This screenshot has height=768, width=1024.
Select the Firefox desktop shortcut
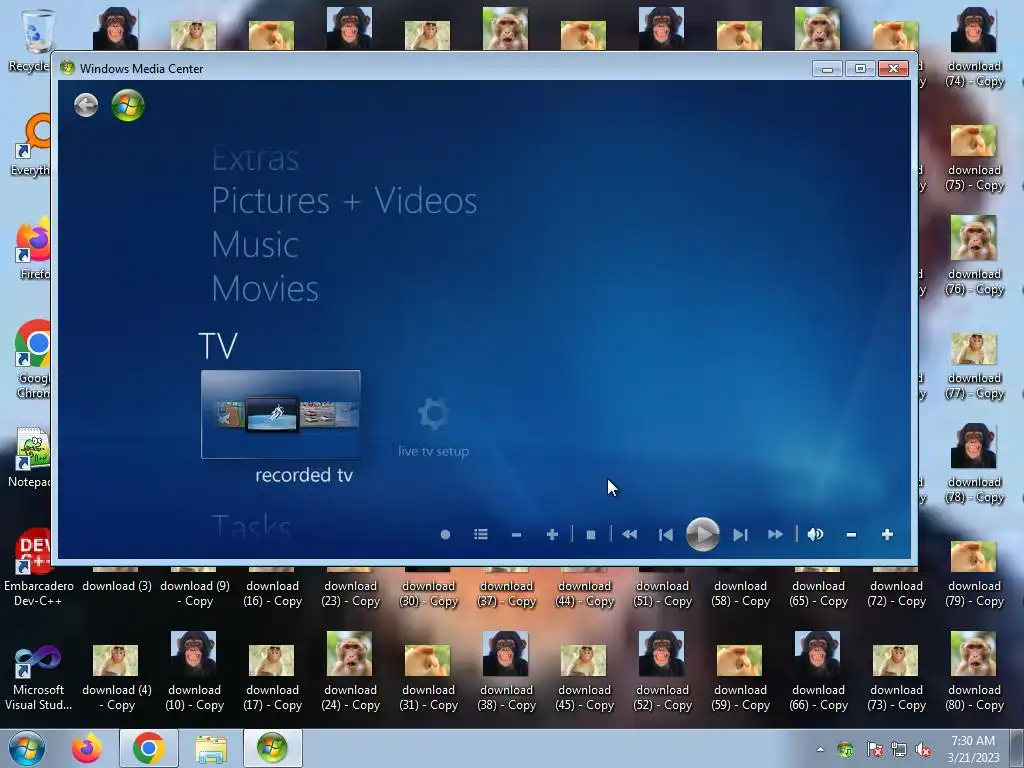pyautogui.click(x=34, y=248)
